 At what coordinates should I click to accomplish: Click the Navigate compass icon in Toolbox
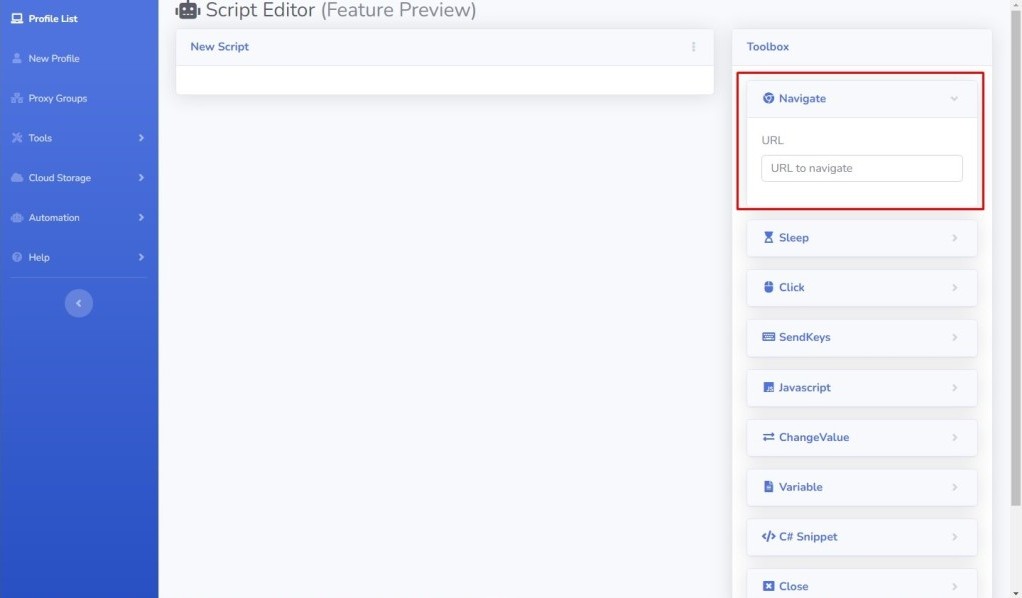[768, 98]
